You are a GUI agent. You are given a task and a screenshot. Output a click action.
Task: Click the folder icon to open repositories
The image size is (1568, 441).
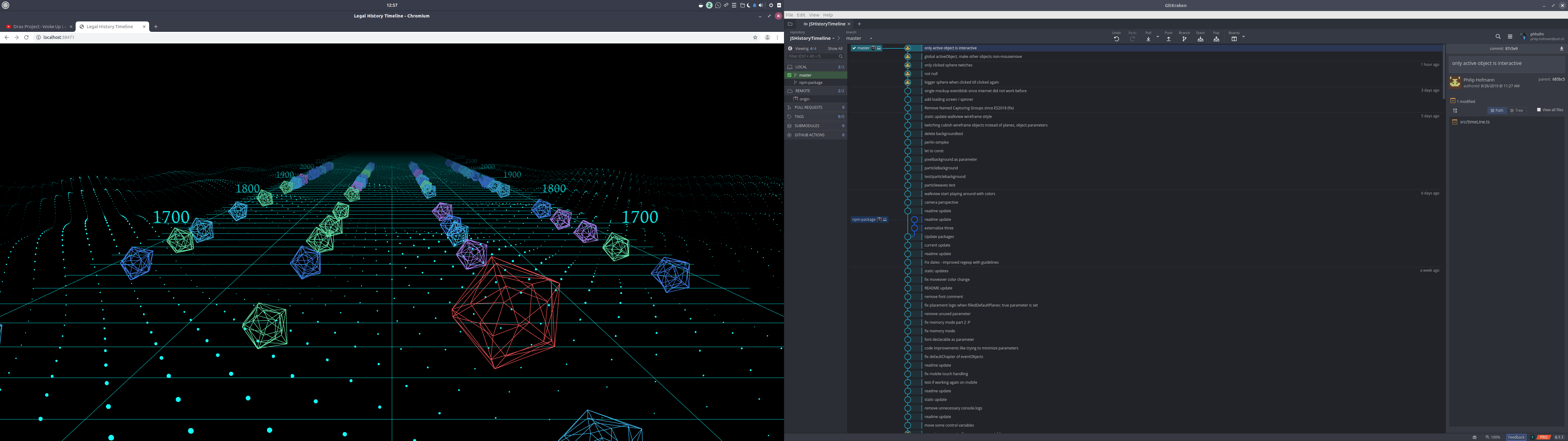point(790,24)
